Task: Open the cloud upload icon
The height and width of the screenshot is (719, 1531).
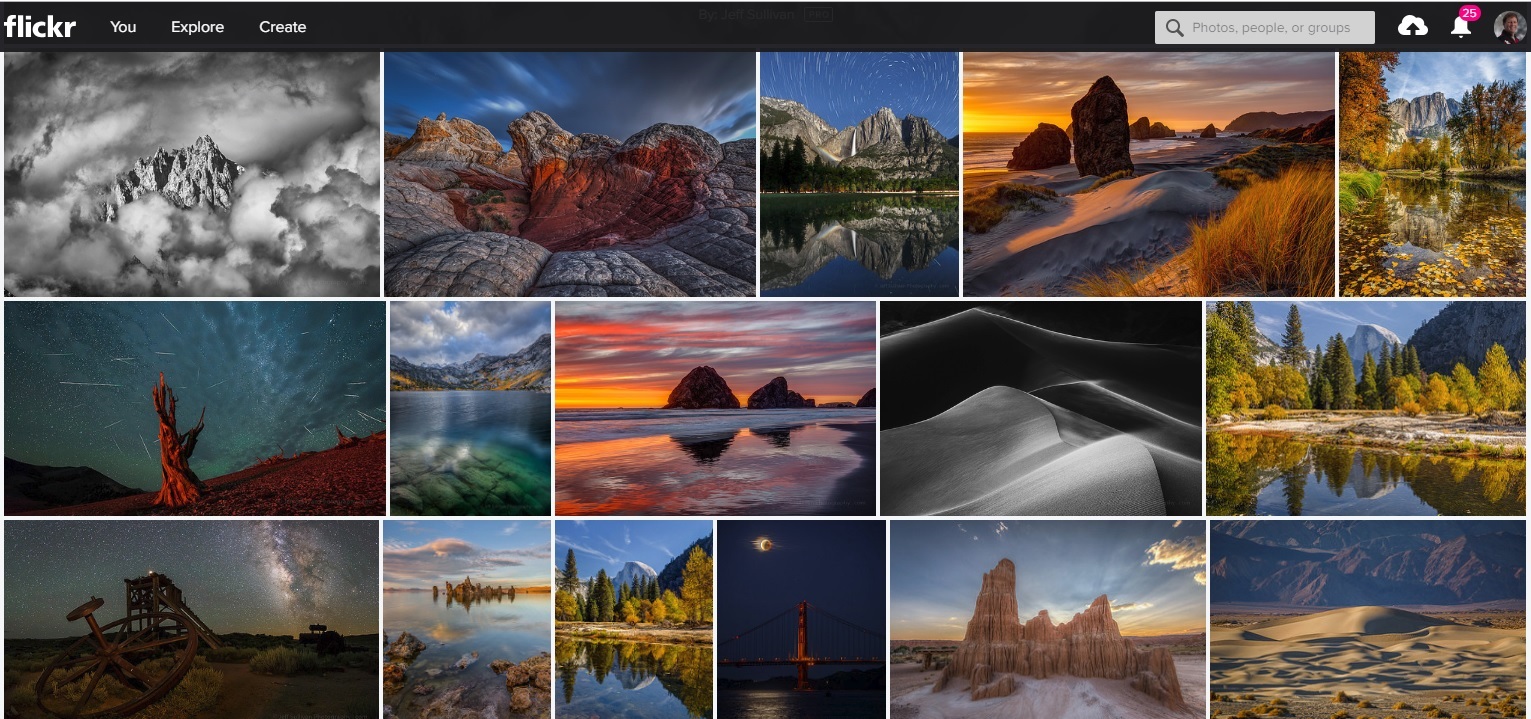Action: (x=1412, y=25)
